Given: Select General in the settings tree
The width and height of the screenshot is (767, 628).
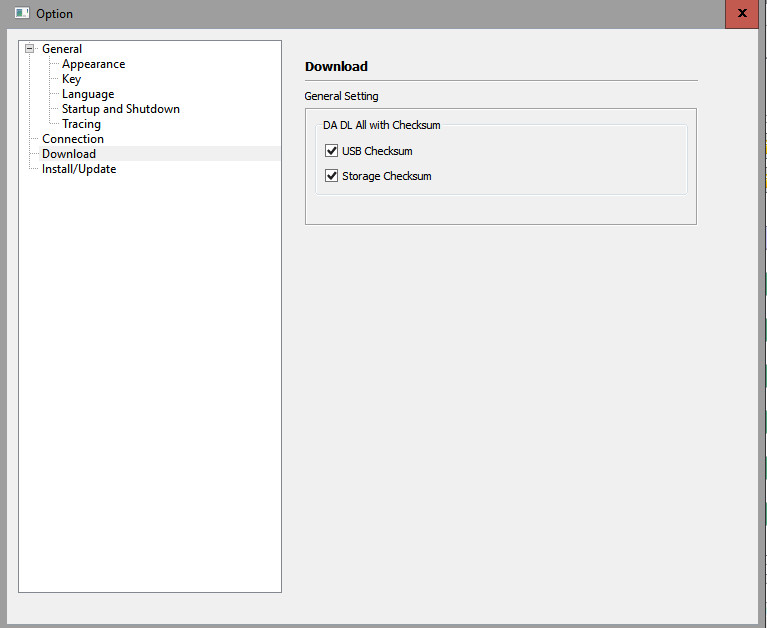Looking at the screenshot, I should tap(62, 49).
